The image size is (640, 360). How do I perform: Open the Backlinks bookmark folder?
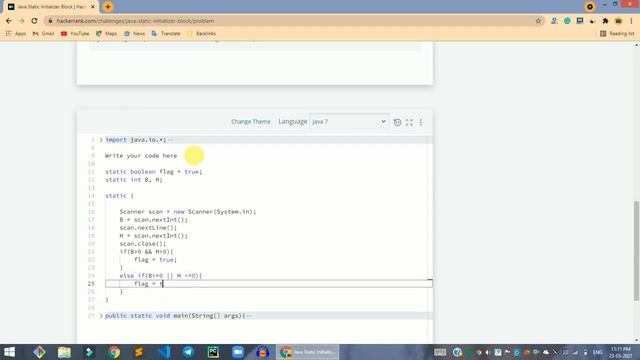click(202, 33)
